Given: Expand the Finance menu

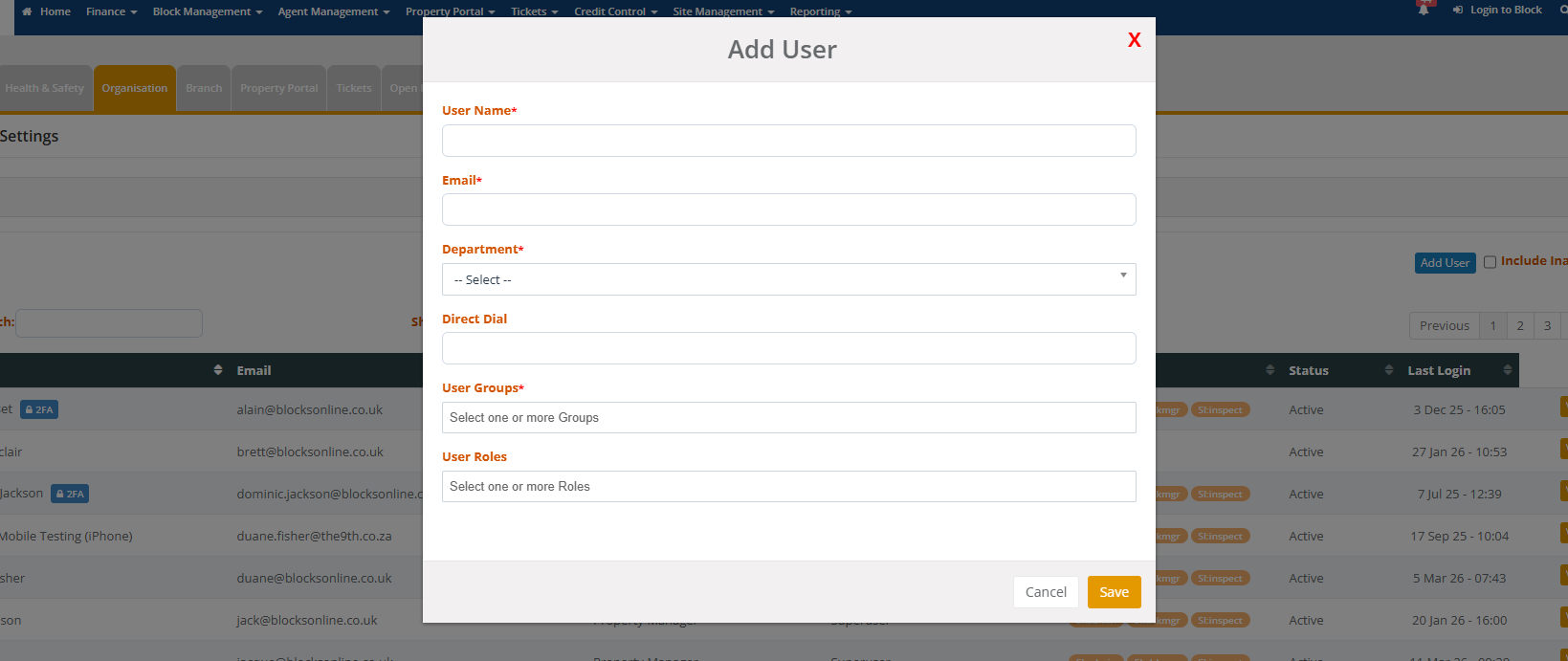Looking at the screenshot, I should click(x=111, y=11).
